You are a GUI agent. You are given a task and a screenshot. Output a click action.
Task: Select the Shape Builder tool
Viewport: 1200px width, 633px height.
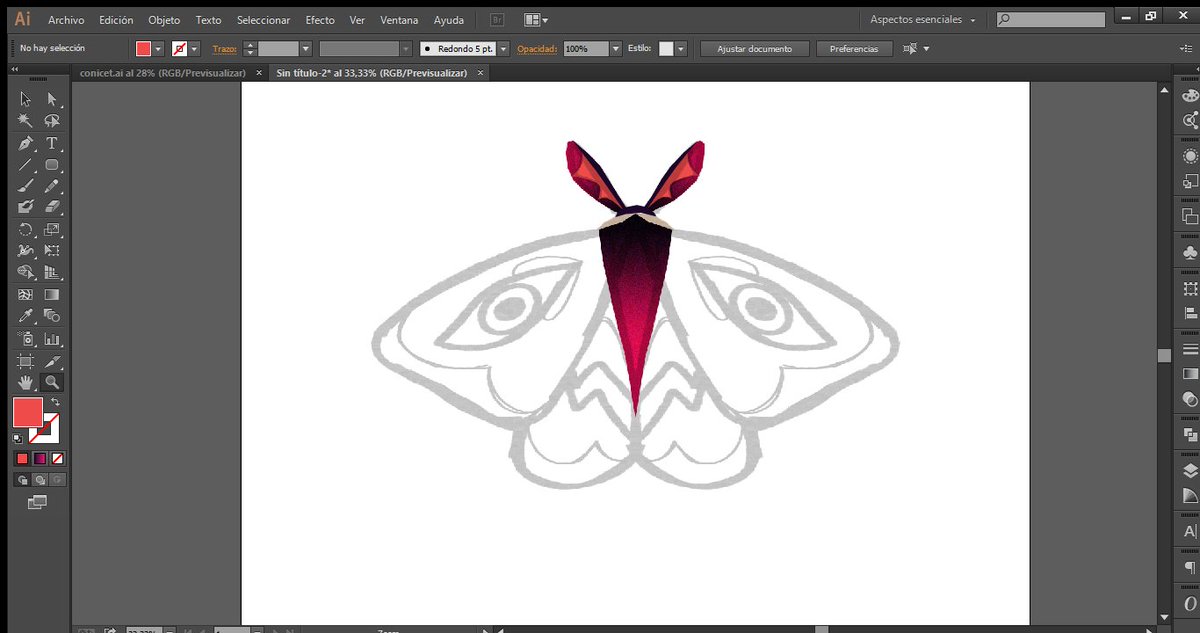26,272
